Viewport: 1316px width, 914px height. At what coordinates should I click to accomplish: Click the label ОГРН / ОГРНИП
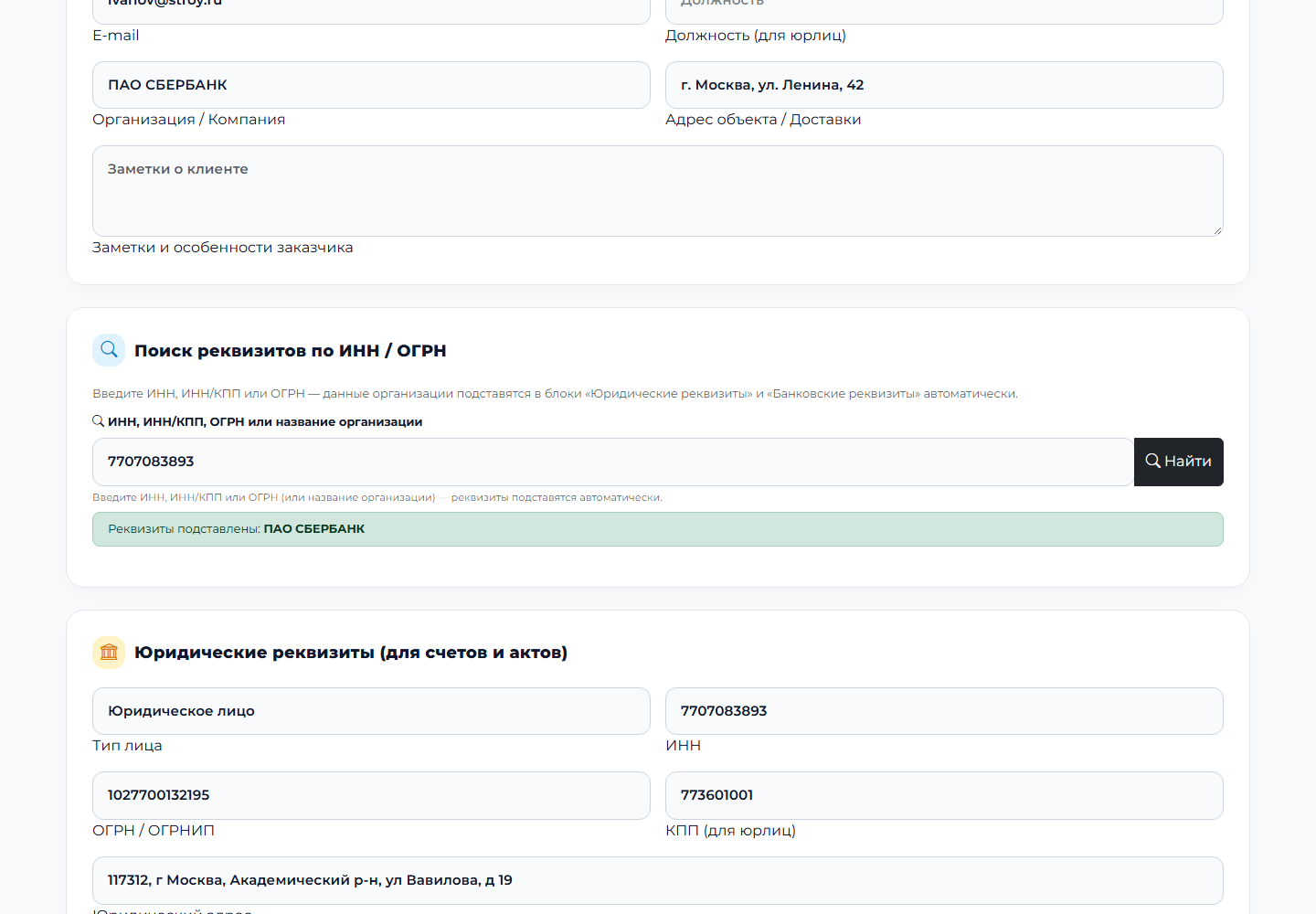point(154,831)
